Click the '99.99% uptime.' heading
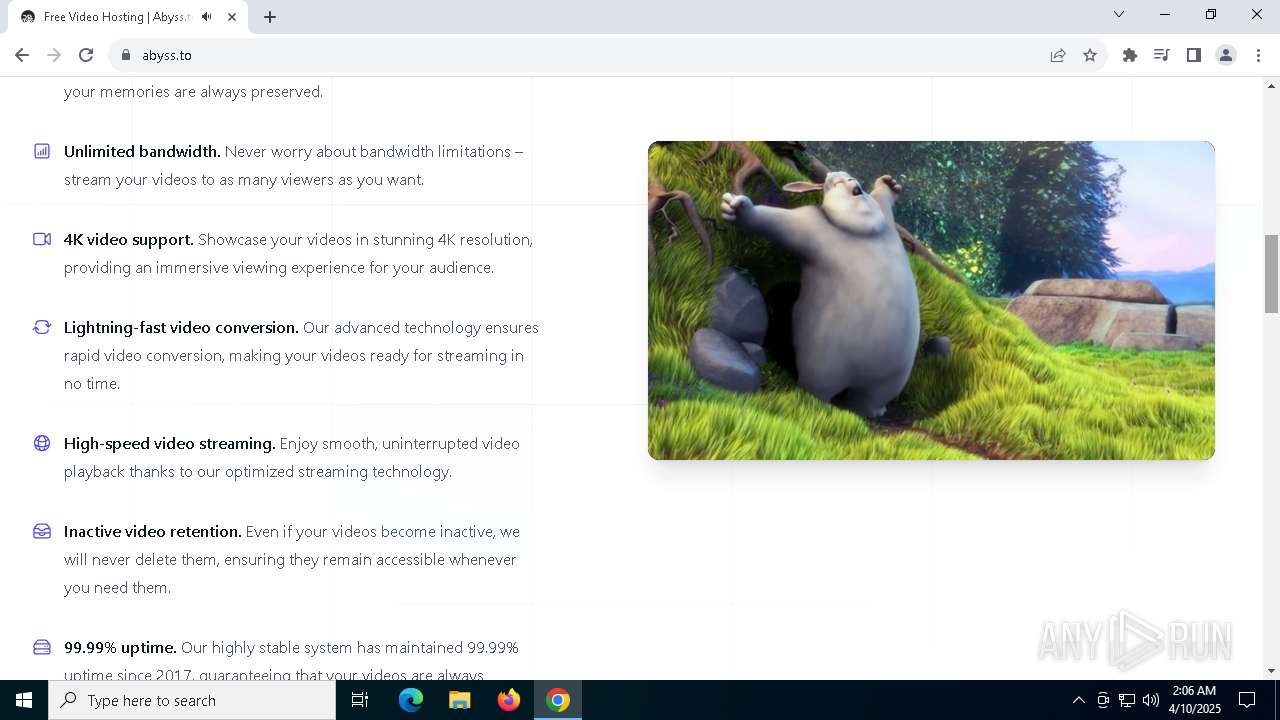The width and height of the screenshot is (1280, 720). coord(120,647)
